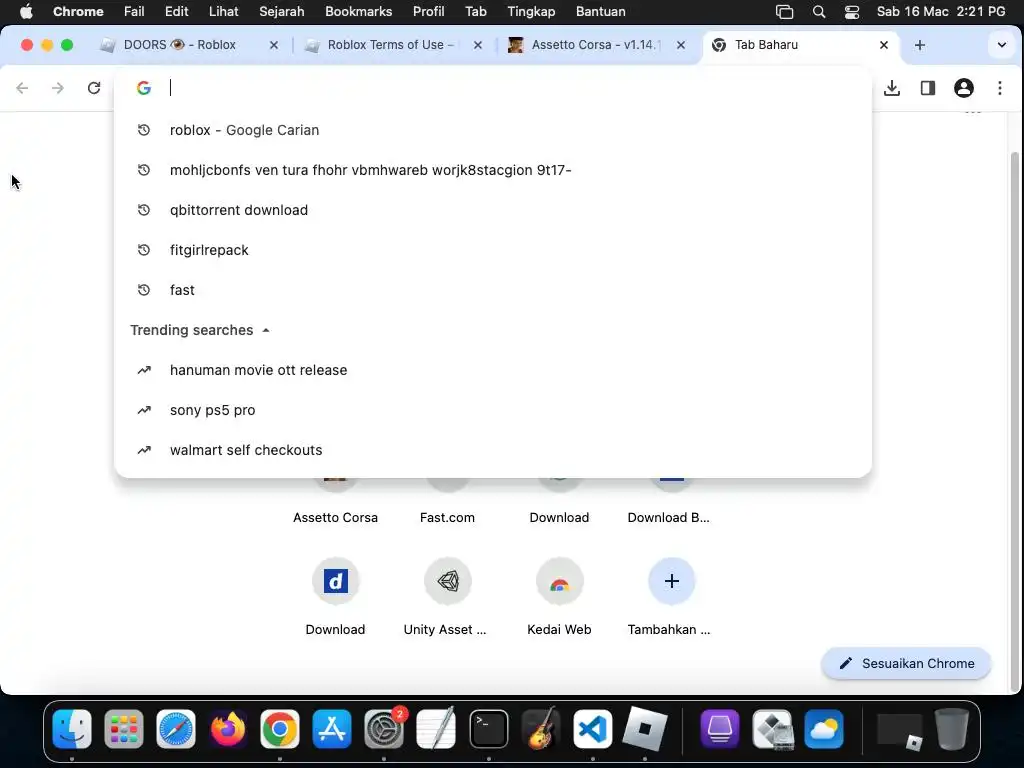Open System Settings from the Dock
Viewport: 1024px width, 768px height.
pos(384,729)
